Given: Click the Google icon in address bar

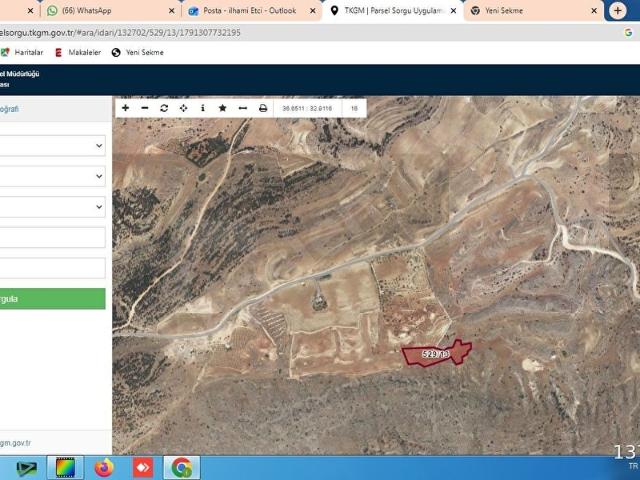Looking at the screenshot, I should 629,33.
